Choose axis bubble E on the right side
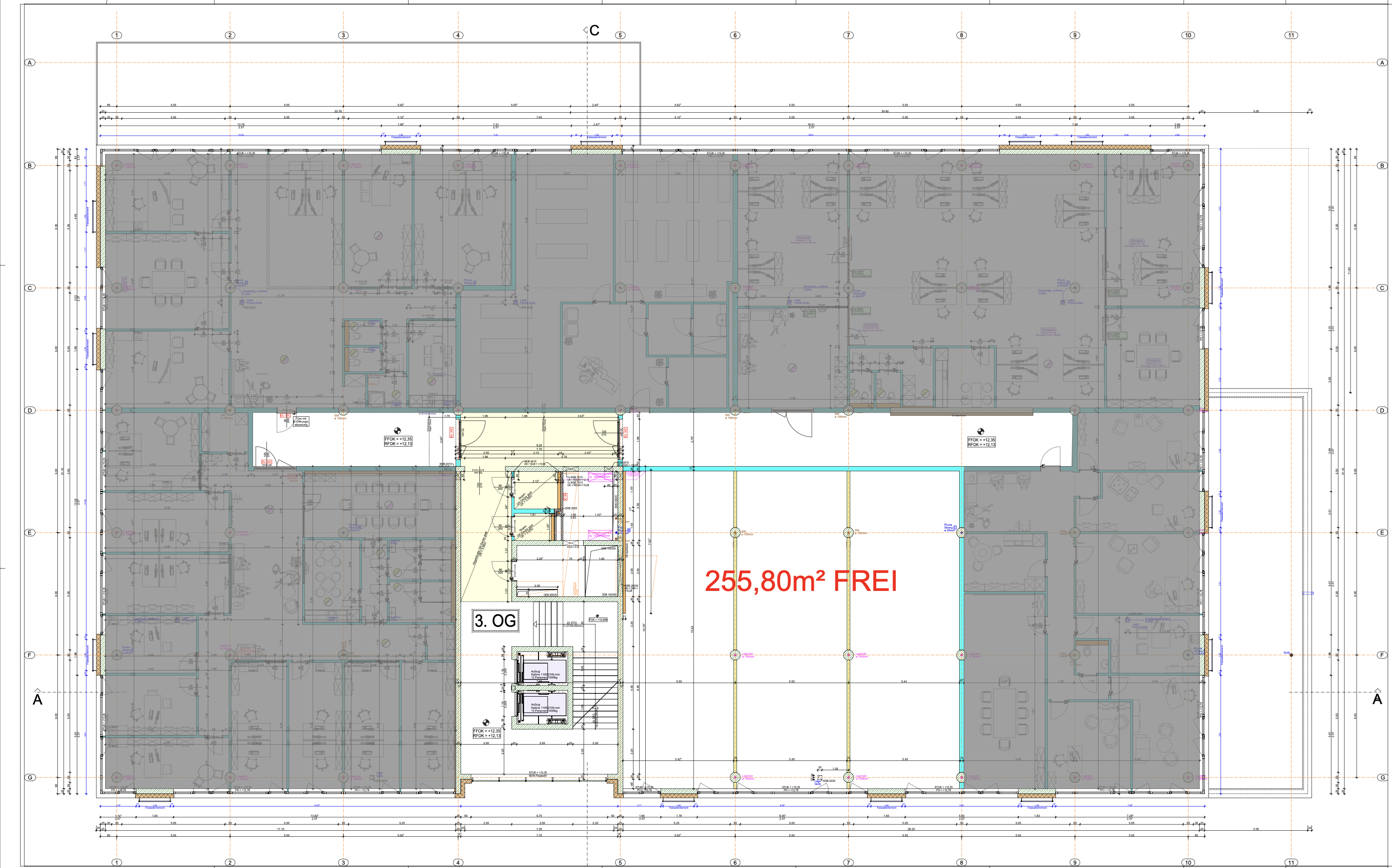 [x=1382, y=533]
